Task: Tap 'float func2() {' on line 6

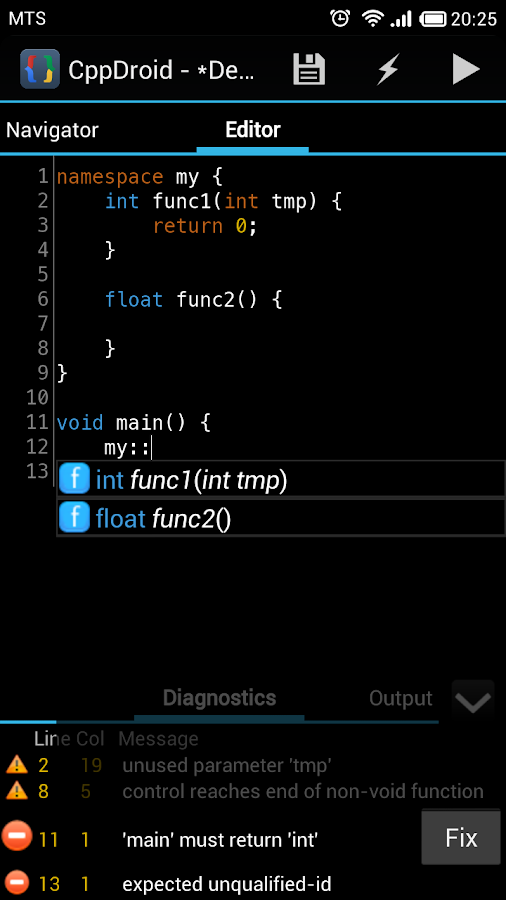Action: coord(194,300)
